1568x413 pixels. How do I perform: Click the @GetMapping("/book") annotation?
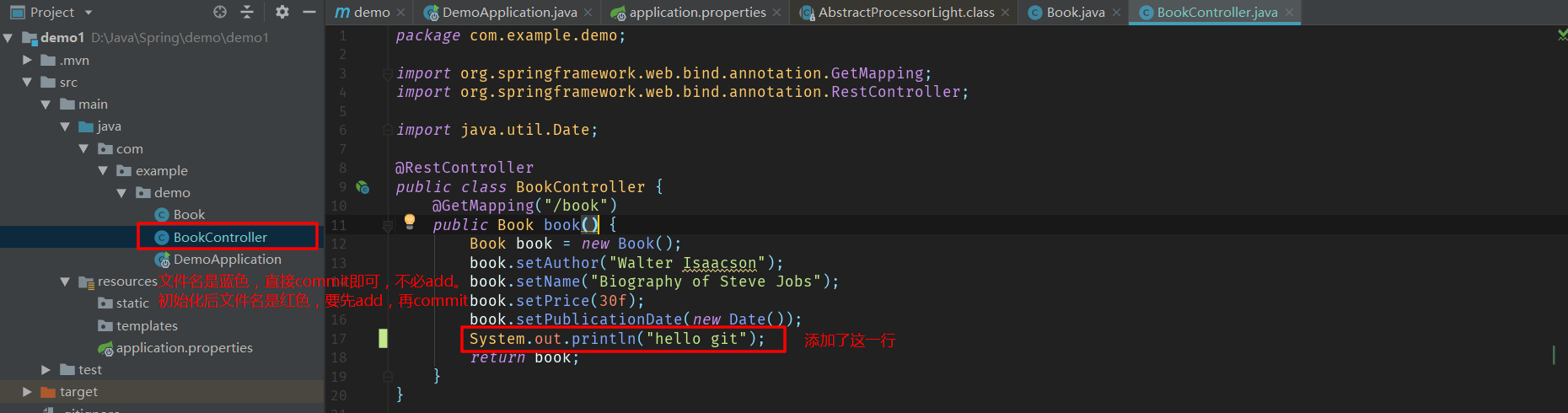click(x=525, y=206)
